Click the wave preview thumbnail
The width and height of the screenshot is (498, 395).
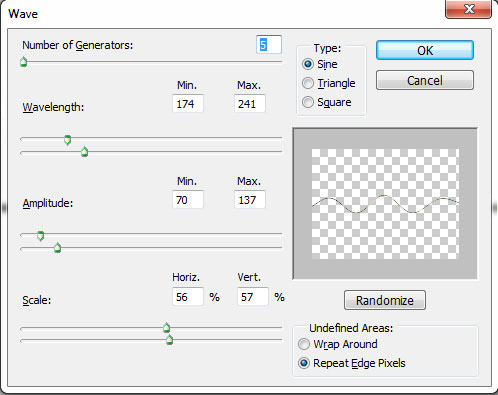click(x=385, y=204)
